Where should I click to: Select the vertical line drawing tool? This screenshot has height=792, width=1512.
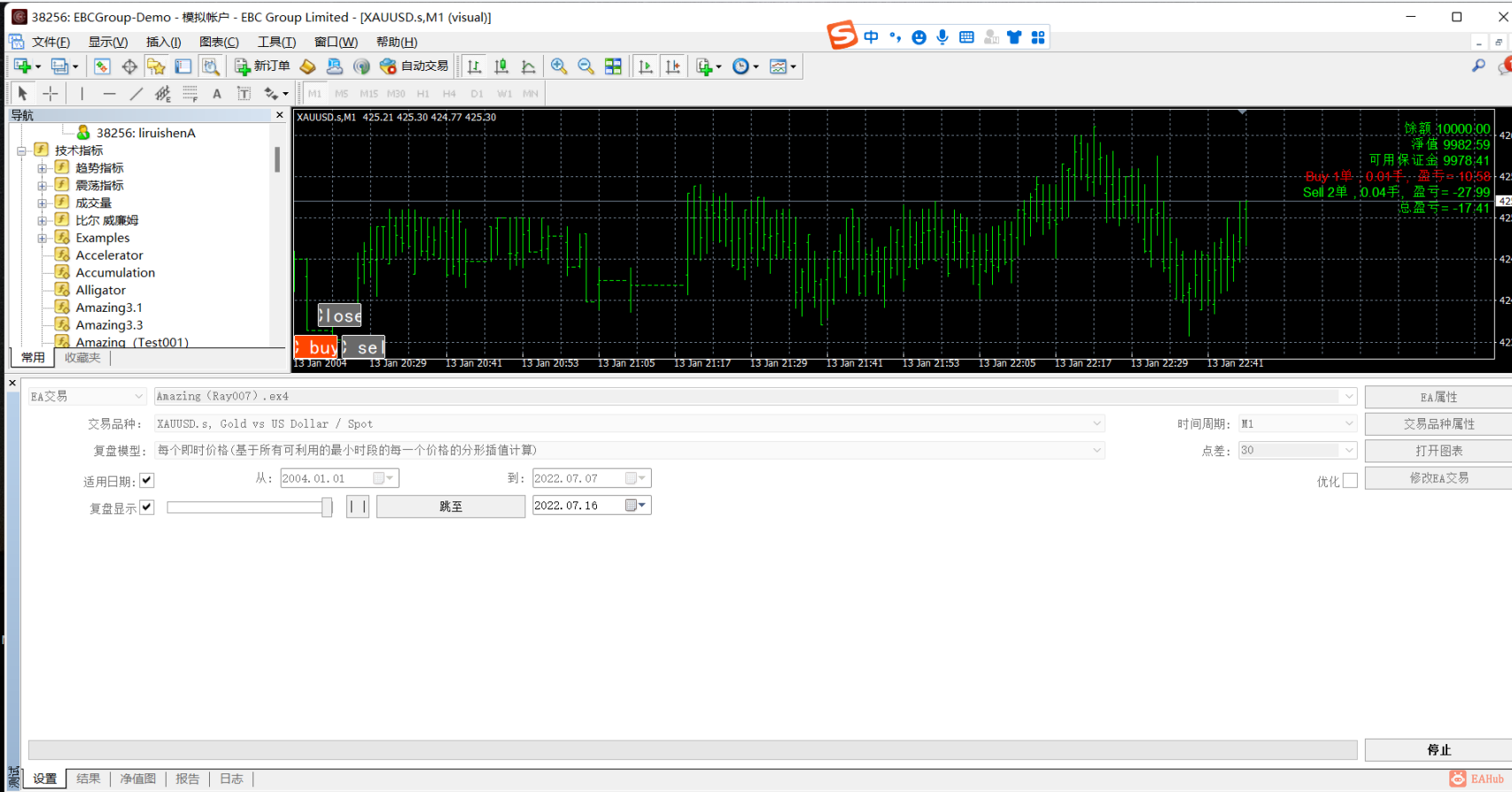82,93
